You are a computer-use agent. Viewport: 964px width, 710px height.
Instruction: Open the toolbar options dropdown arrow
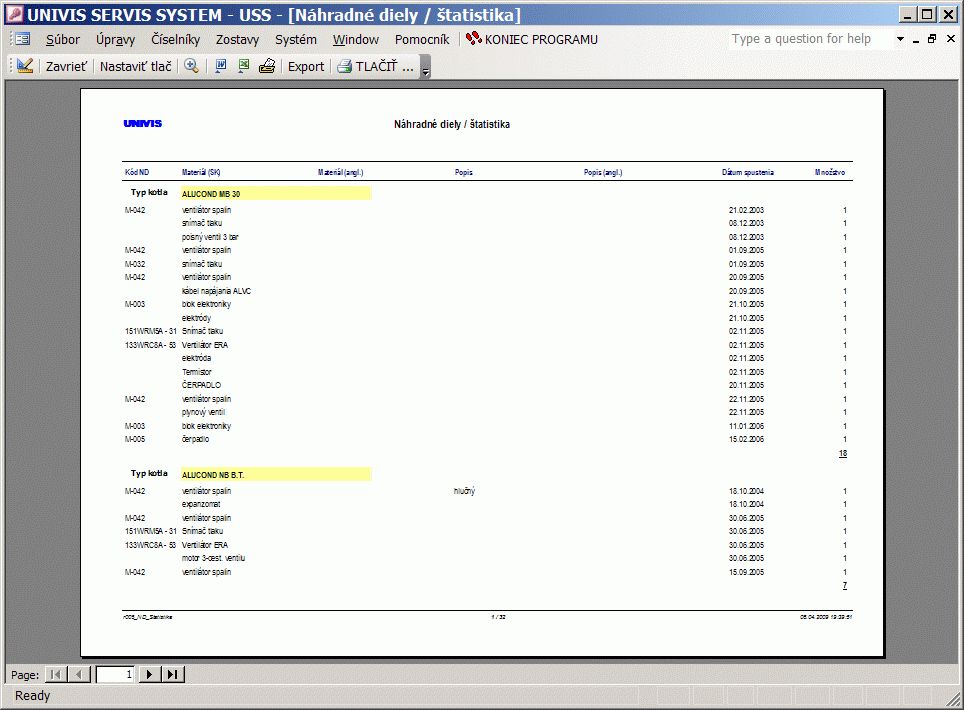click(425, 66)
